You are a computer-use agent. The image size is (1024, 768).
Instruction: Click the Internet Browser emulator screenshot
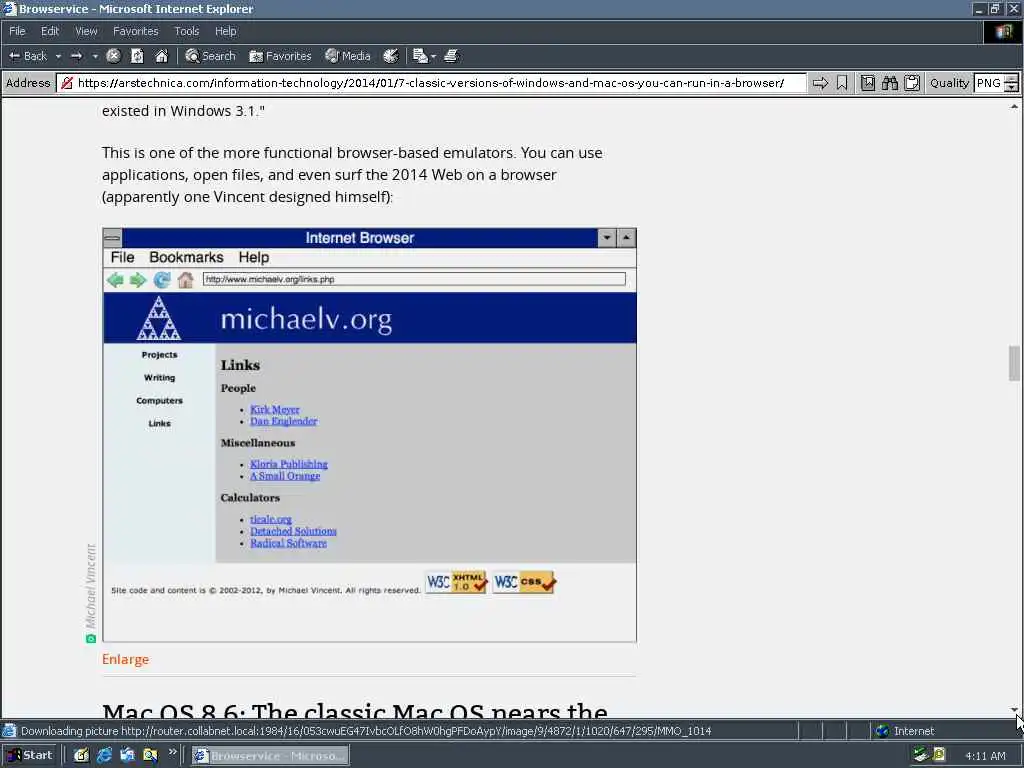pos(370,435)
